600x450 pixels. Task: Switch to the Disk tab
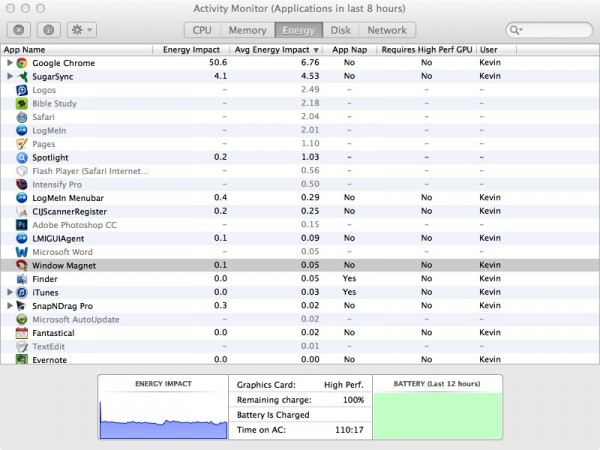341,30
